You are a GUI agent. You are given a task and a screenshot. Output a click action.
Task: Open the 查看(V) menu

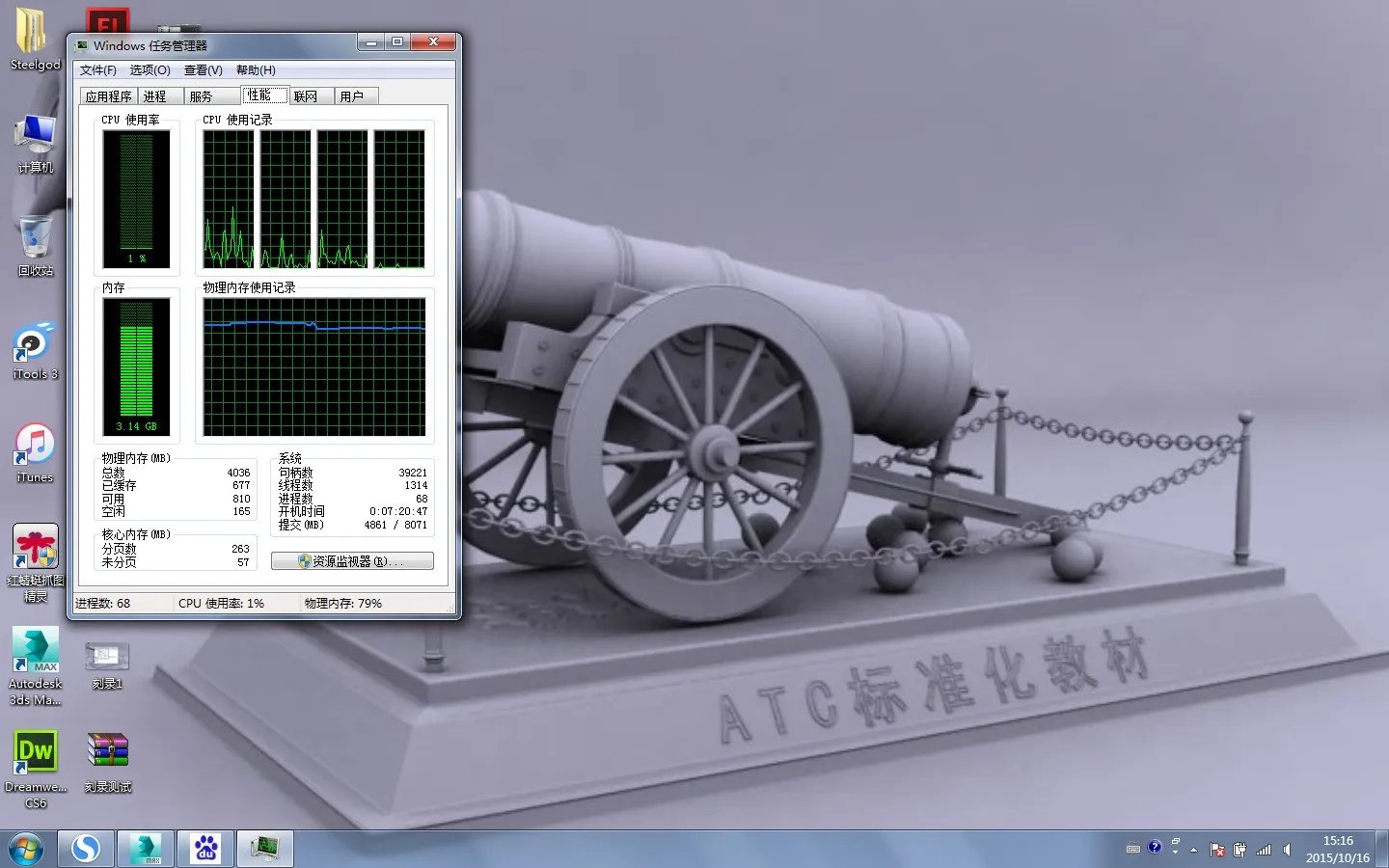pyautogui.click(x=203, y=70)
